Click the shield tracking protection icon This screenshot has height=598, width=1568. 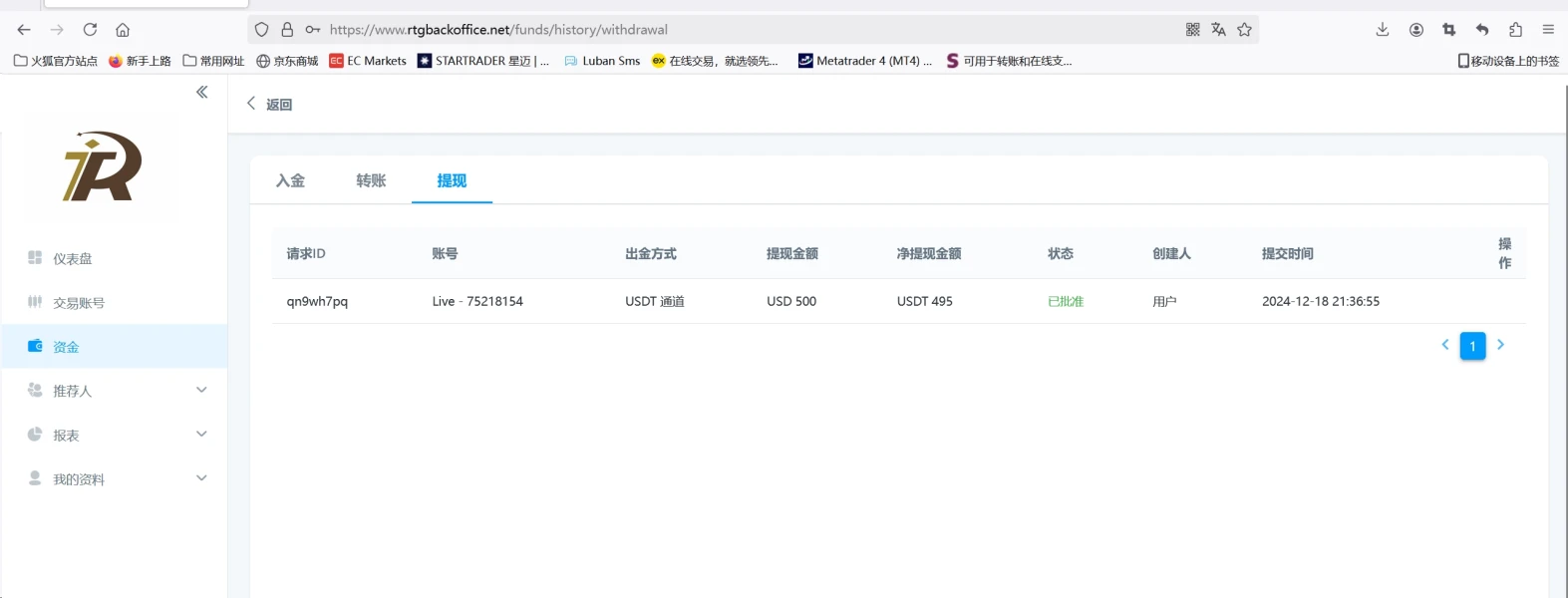[x=261, y=30]
